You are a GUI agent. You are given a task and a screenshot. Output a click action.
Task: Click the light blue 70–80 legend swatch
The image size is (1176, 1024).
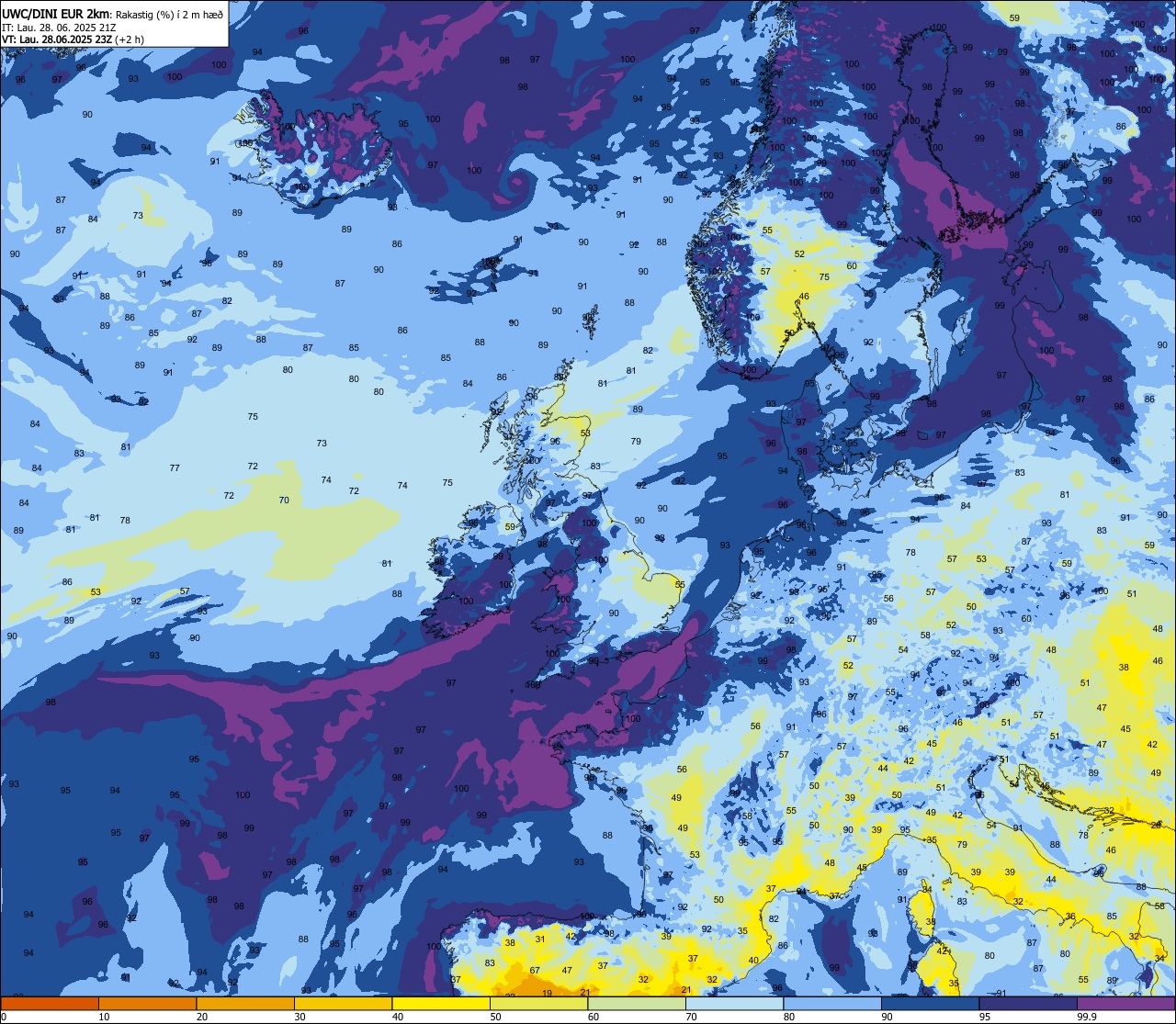734,1003
